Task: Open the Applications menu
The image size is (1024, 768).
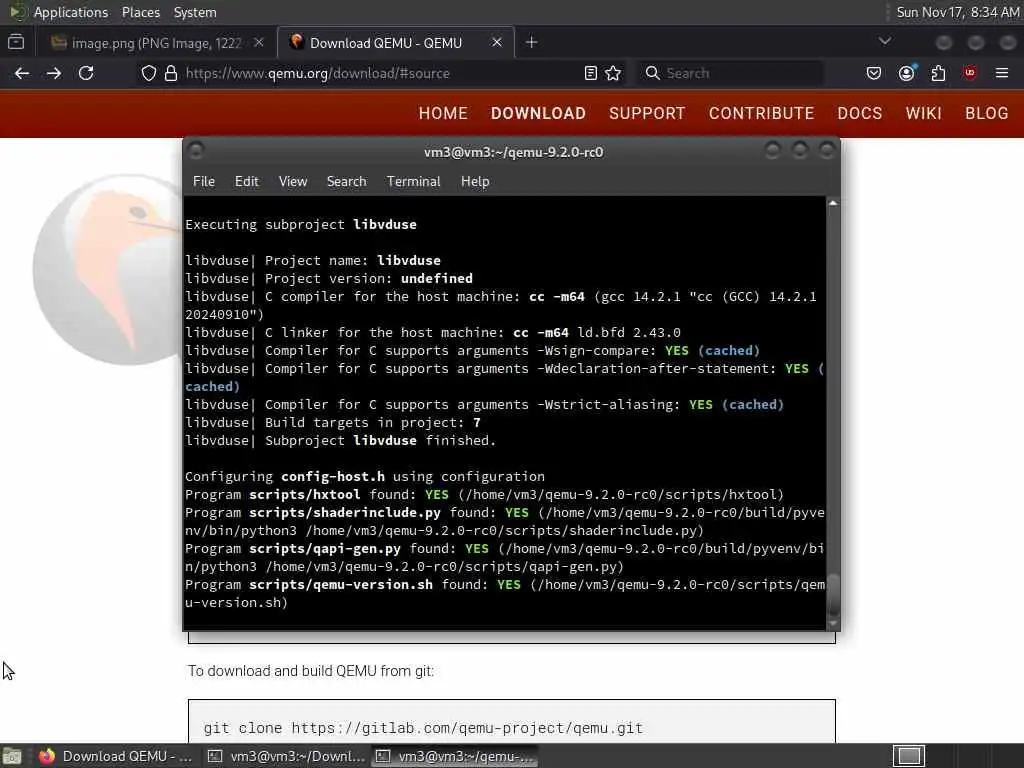Action: tap(71, 12)
